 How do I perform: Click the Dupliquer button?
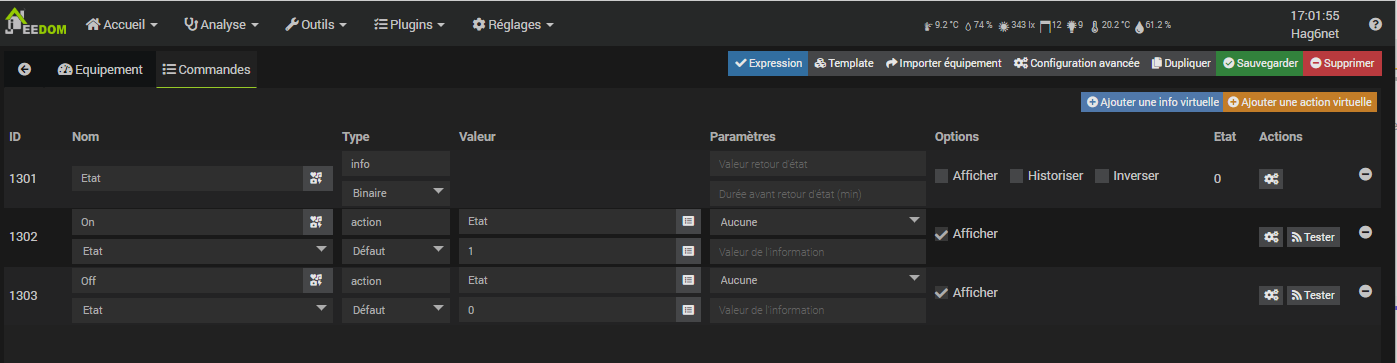click(x=1181, y=63)
